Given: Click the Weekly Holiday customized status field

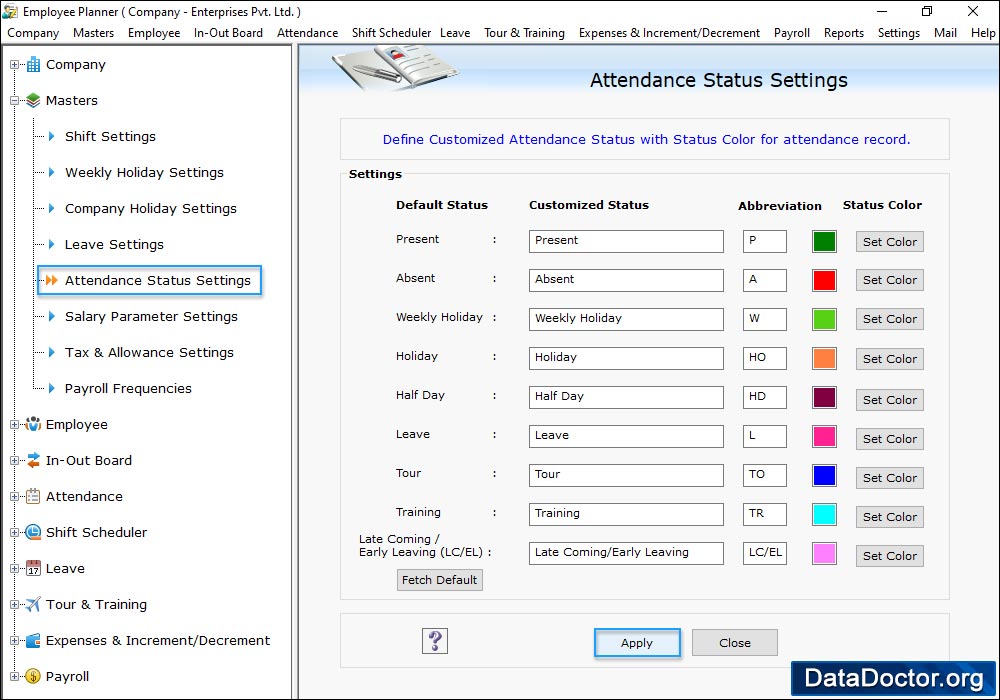Looking at the screenshot, I should tap(626, 319).
